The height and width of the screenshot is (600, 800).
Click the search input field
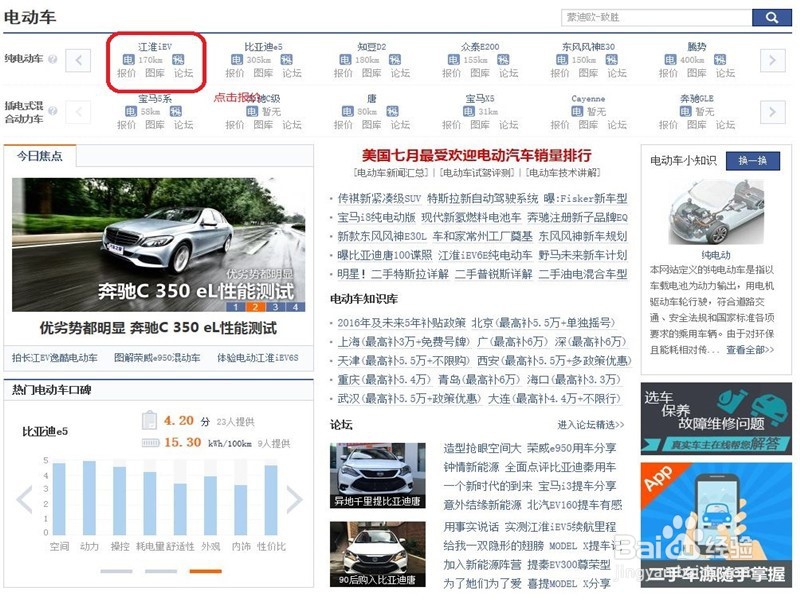click(x=657, y=17)
